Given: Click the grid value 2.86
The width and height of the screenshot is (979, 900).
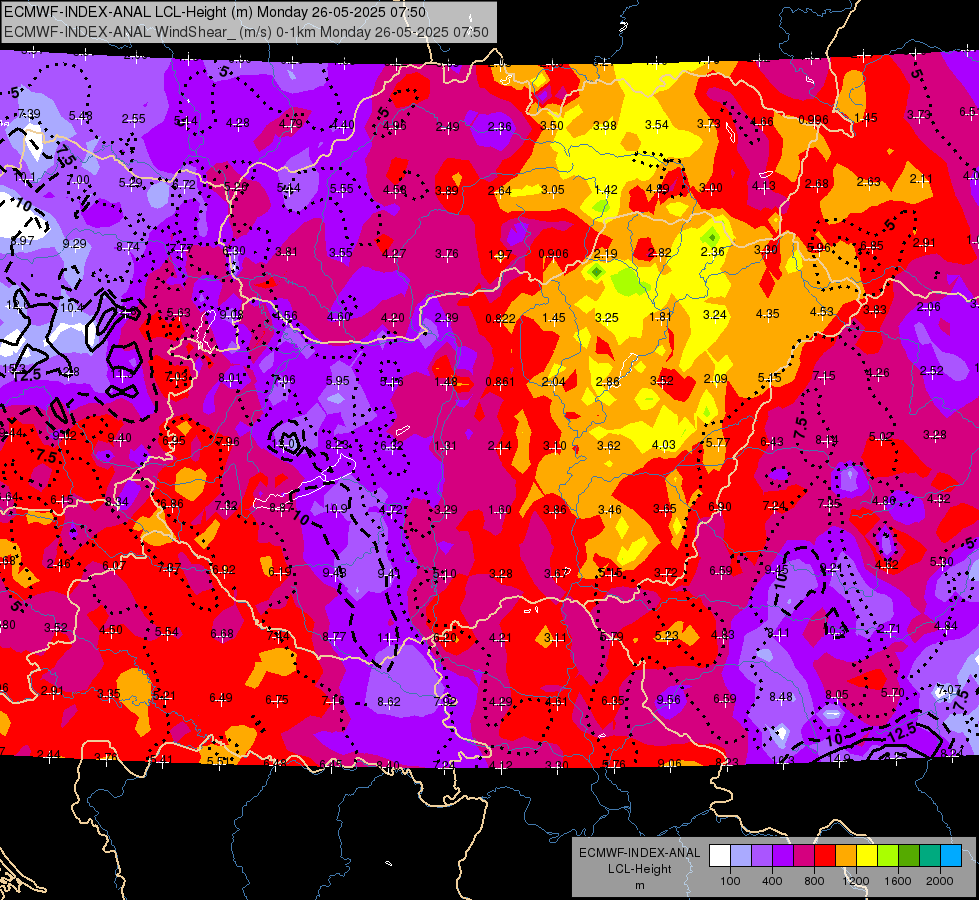Looking at the screenshot, I should [608, 382].
